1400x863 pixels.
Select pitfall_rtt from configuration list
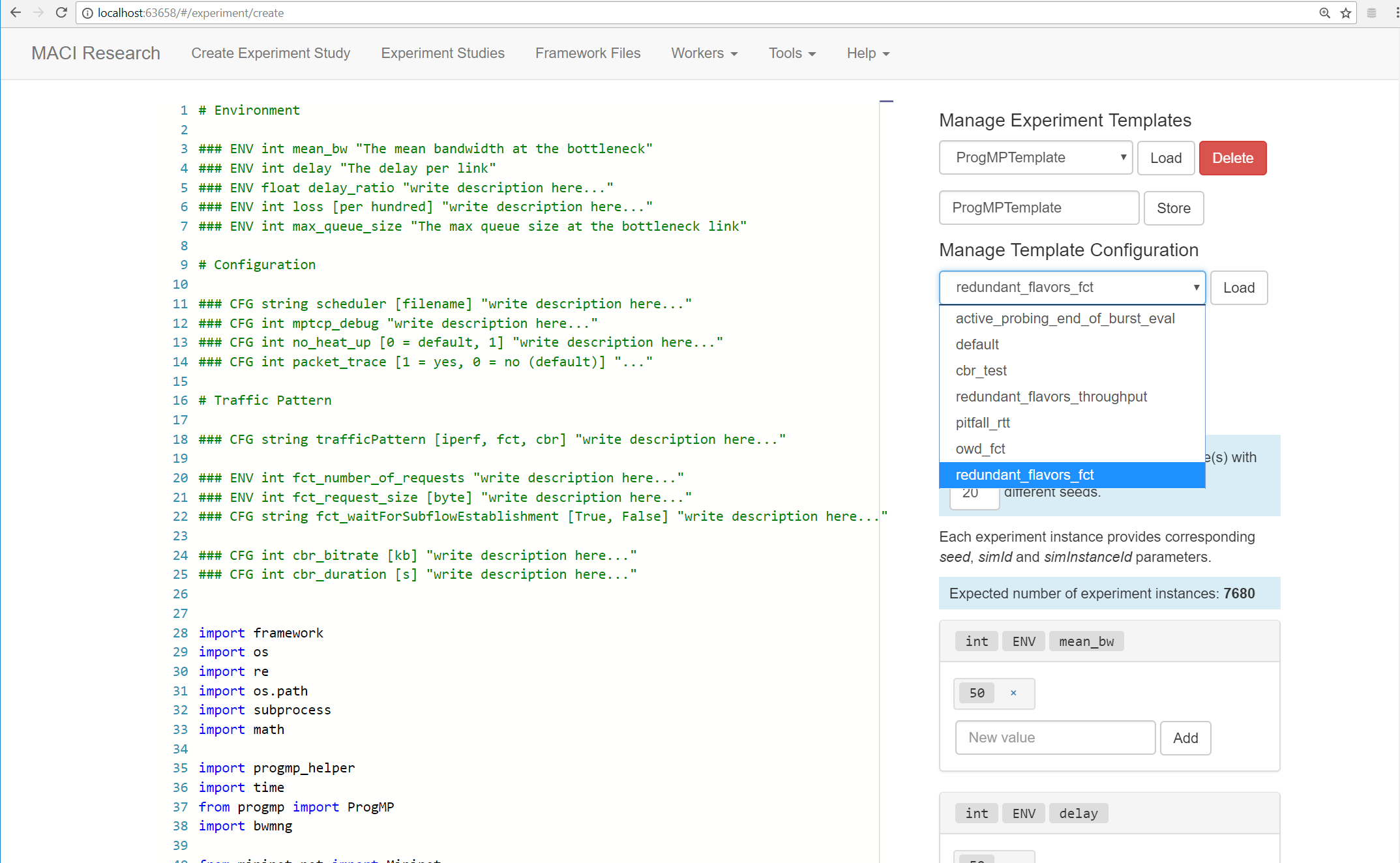point(983,422)
